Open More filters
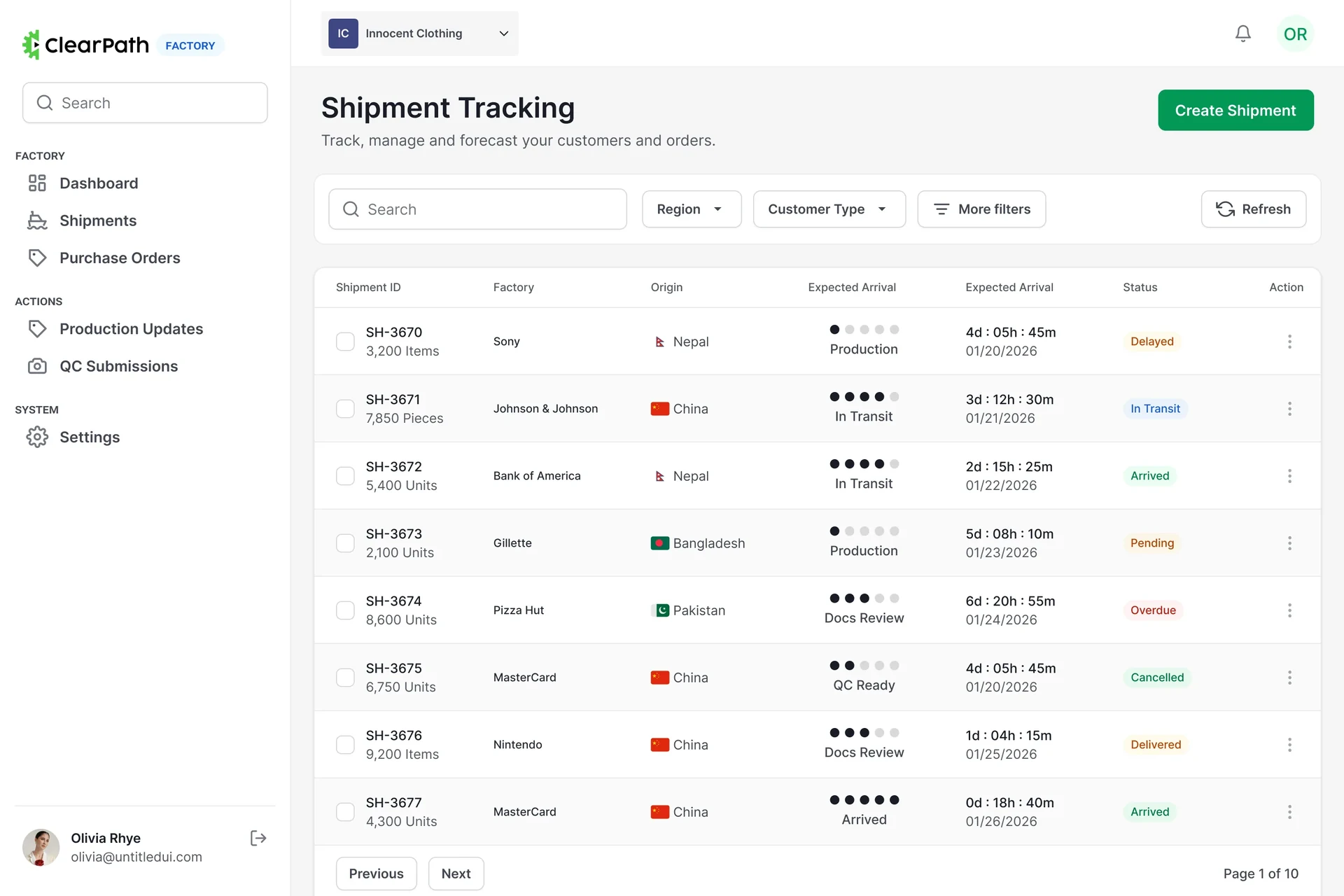The image size is (1344, 896). 981,209
